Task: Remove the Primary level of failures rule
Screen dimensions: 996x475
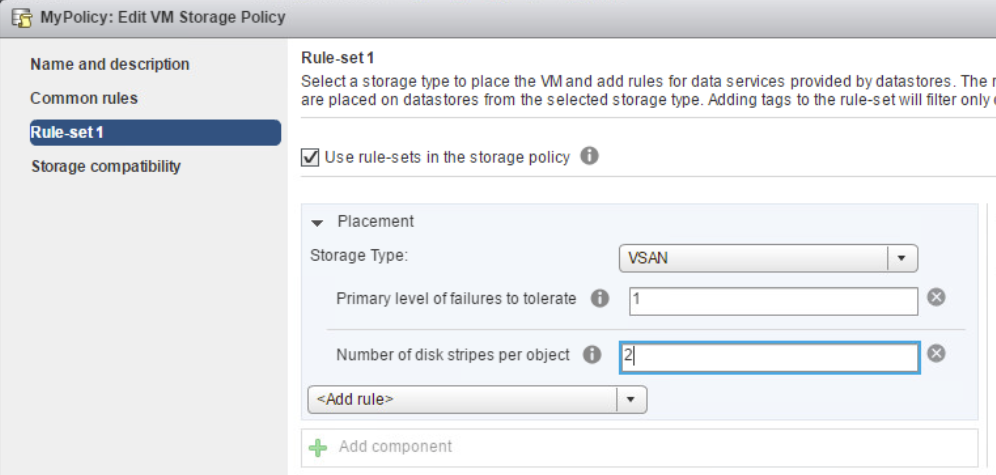Action: pos(936,297)
